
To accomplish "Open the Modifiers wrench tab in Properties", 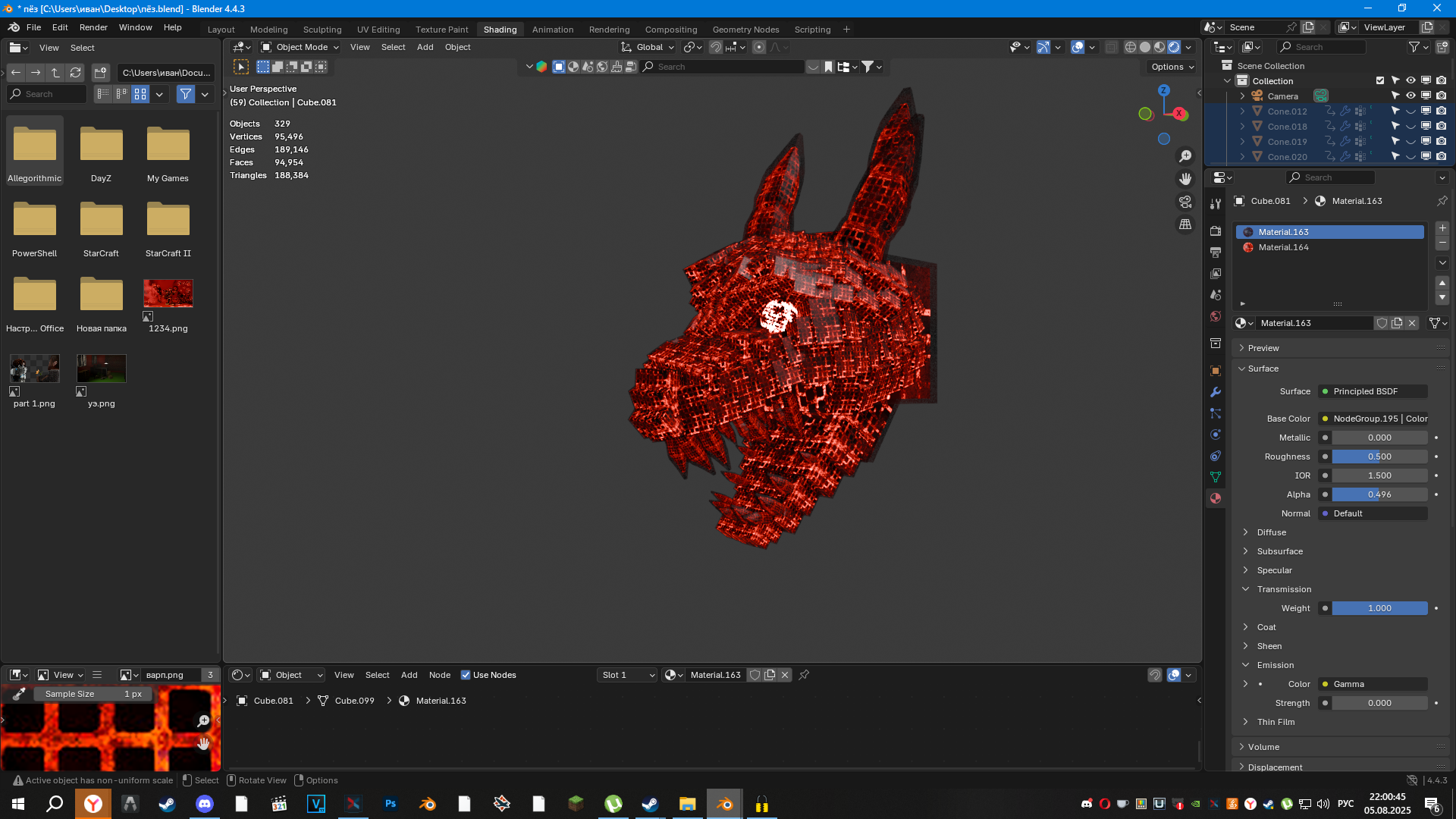I will coord(1216,392).
